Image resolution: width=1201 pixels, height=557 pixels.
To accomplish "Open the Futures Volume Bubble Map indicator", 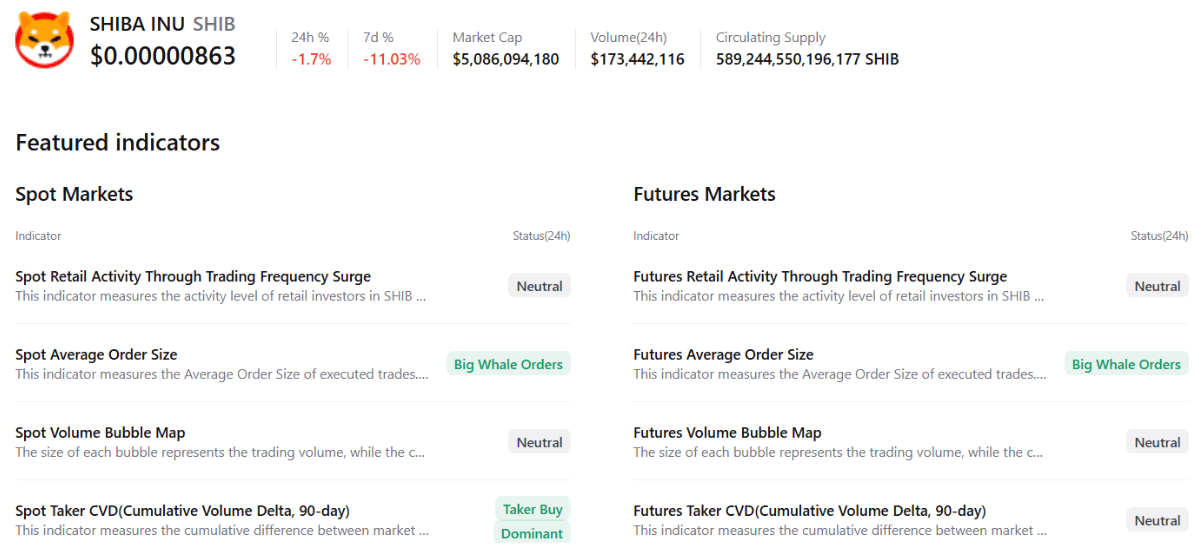I will point(727,433).
